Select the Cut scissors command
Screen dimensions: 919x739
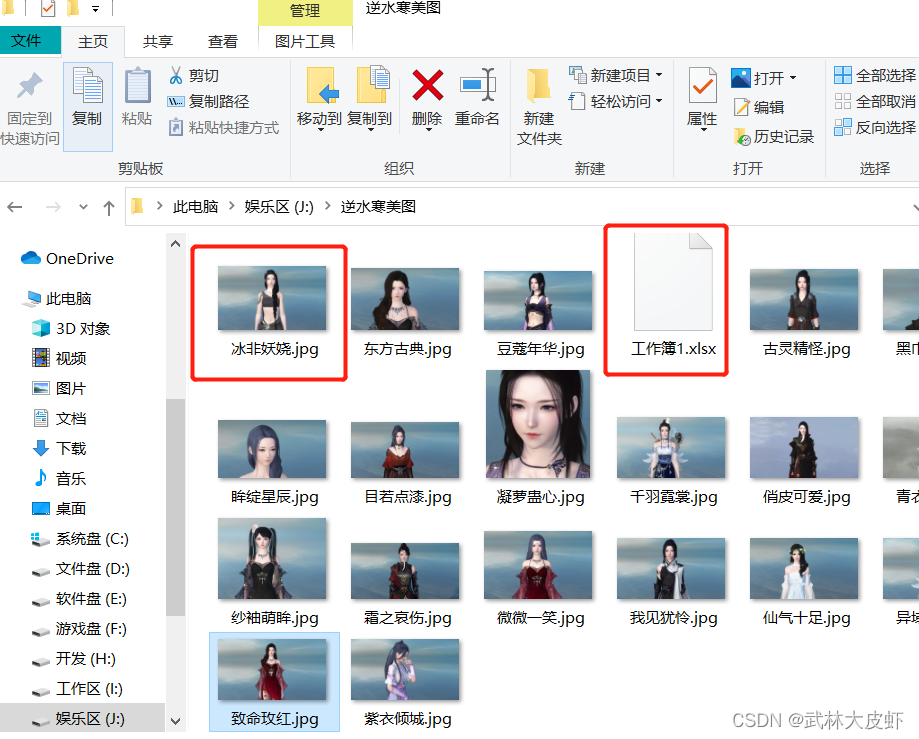tap(194, 76)
